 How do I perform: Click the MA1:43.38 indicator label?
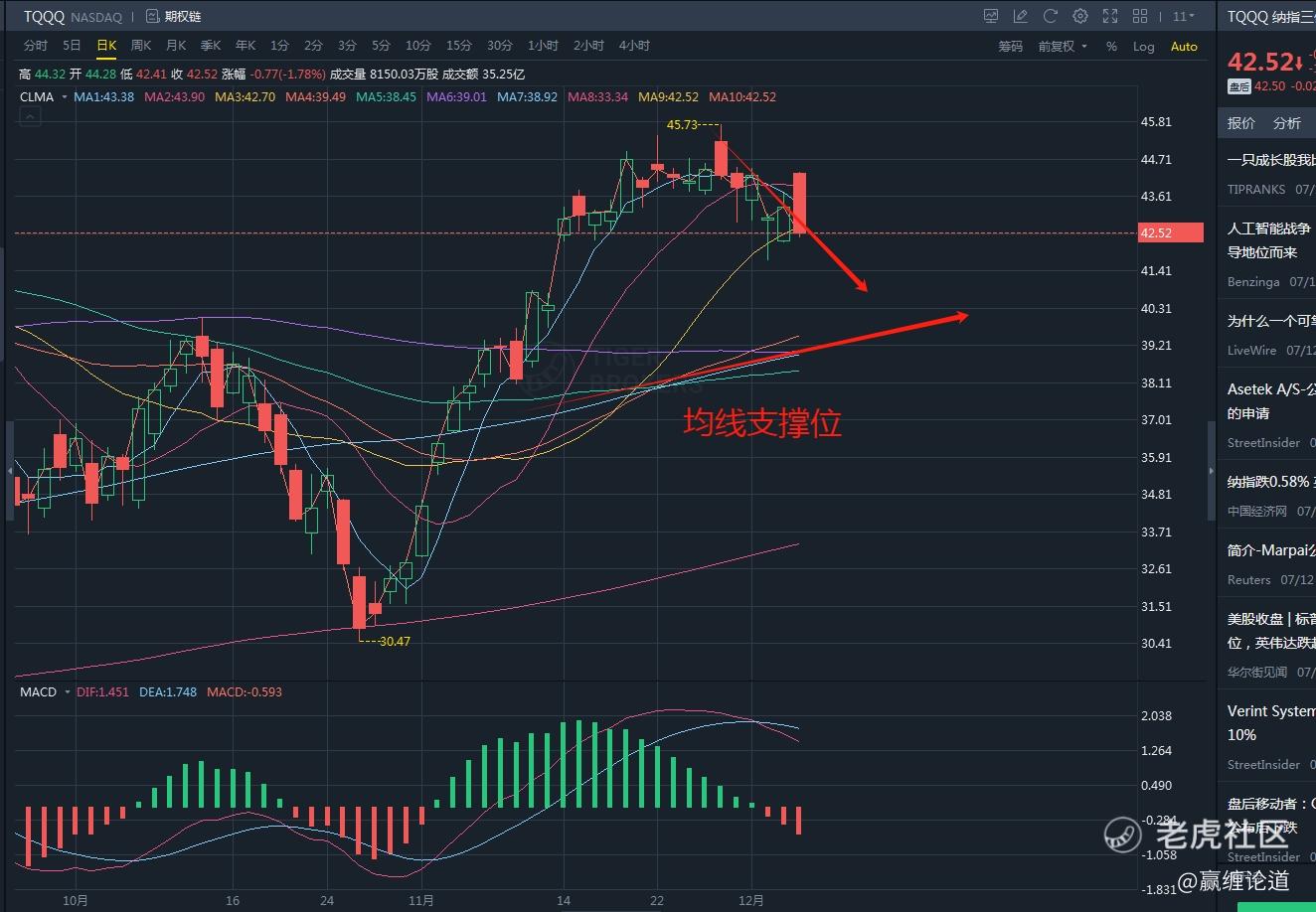pyautogui.click(x=104, y=97)
